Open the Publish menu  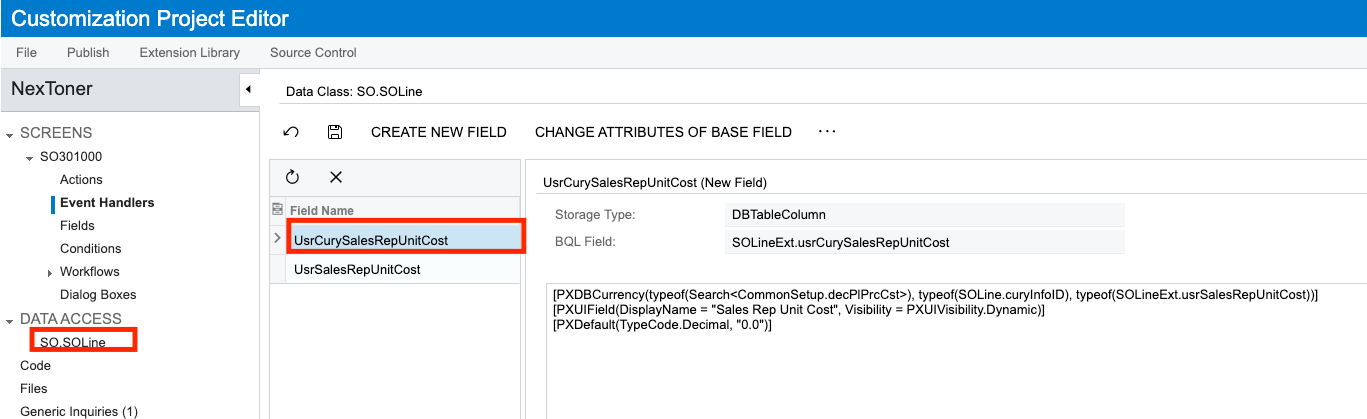coord(88,52)
